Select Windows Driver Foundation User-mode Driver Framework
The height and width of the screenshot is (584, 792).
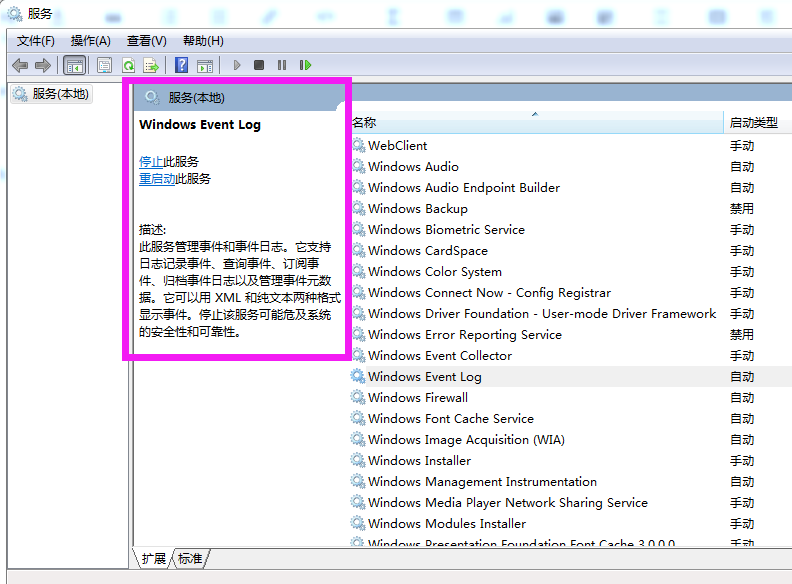coord(542,314)
